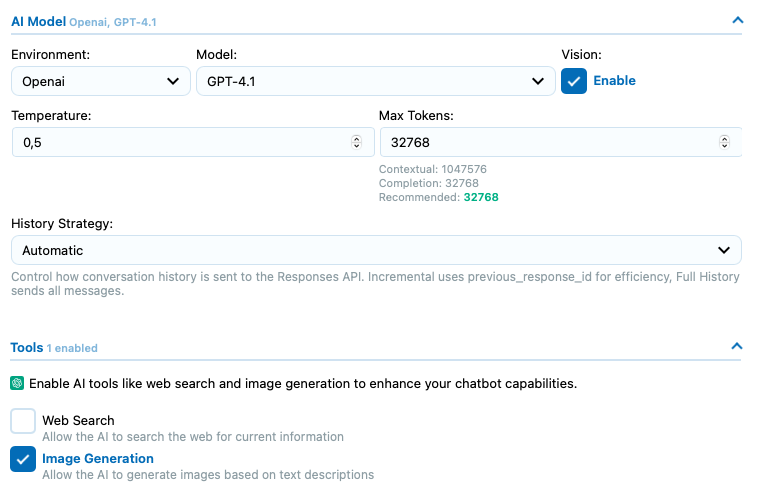Uncheck the Image Generation checkbox
This screenshot has width=774, height=496.
click(23, 459)
